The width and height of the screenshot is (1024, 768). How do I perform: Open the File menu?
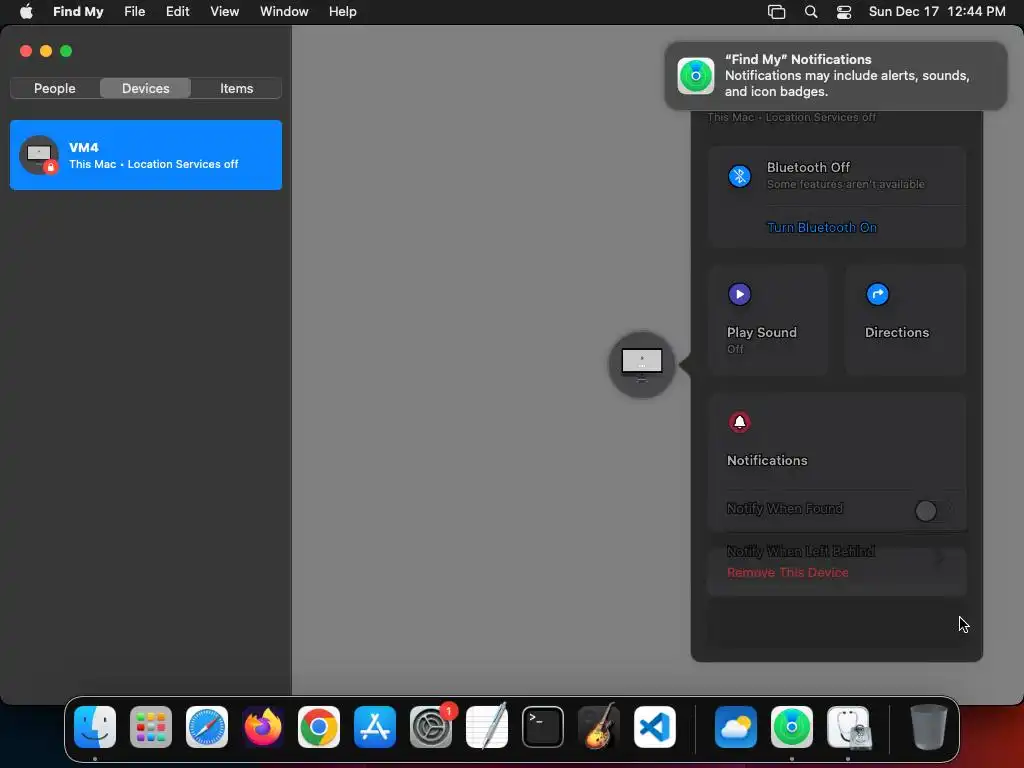coord(135,12)
